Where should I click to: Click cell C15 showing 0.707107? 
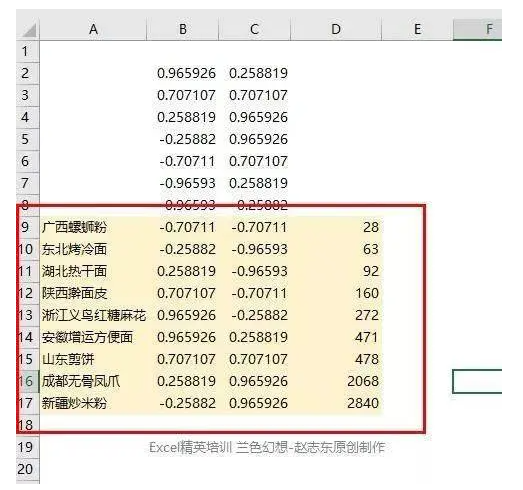point(254,360)
